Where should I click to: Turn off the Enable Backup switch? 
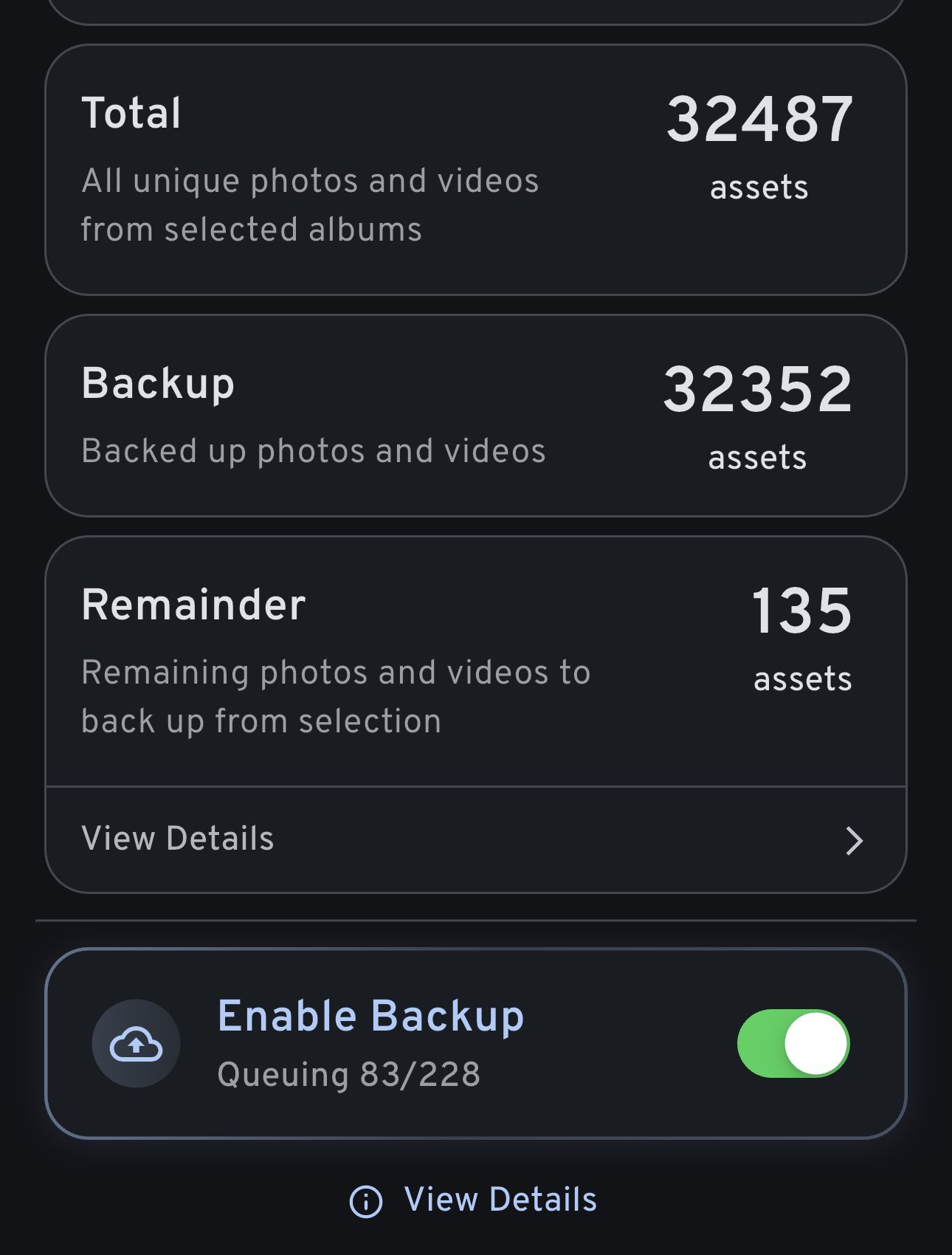(x=793, y=1043)
